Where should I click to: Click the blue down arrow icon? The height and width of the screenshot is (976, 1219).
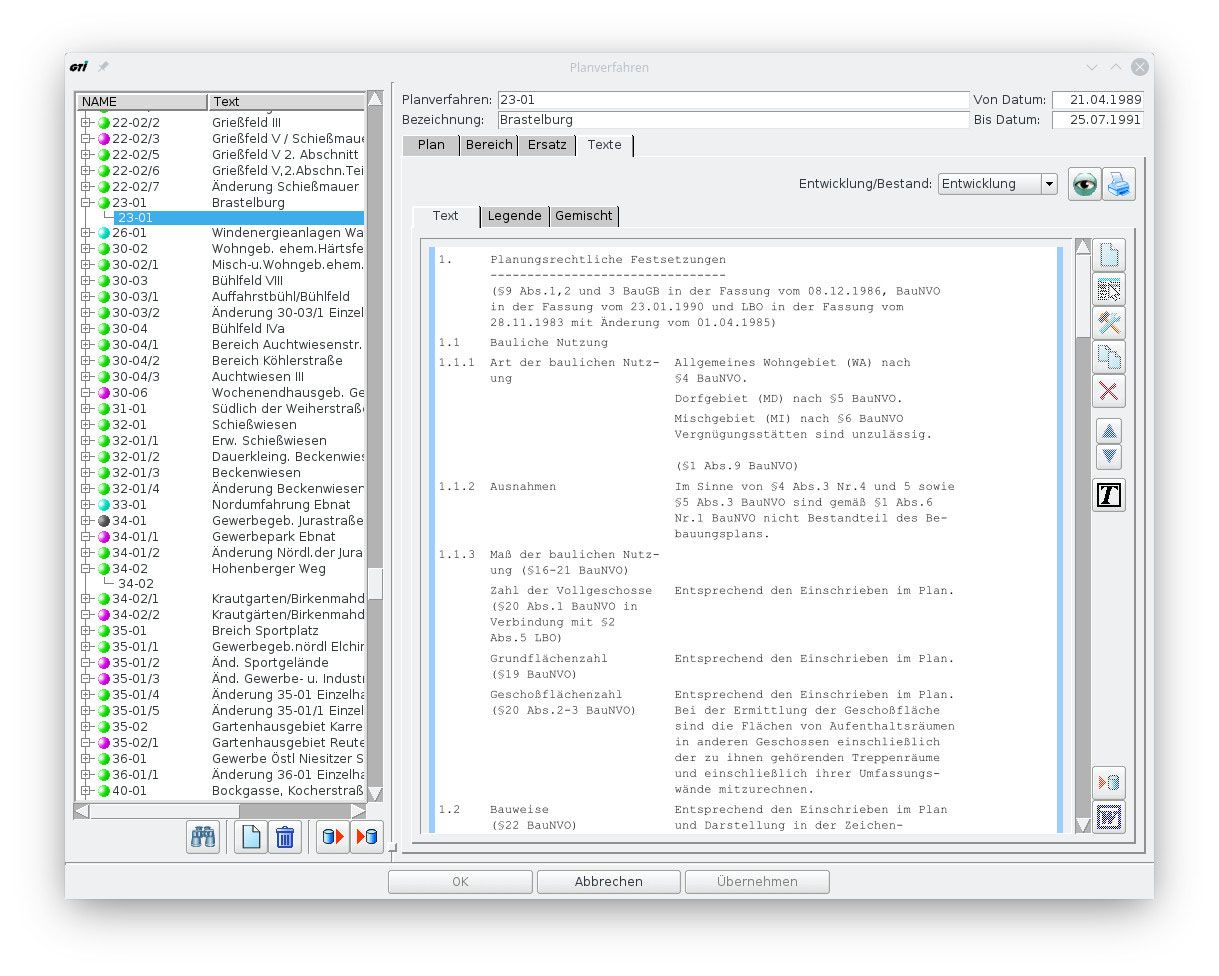pyautogui.click(x=1109, y=457)
